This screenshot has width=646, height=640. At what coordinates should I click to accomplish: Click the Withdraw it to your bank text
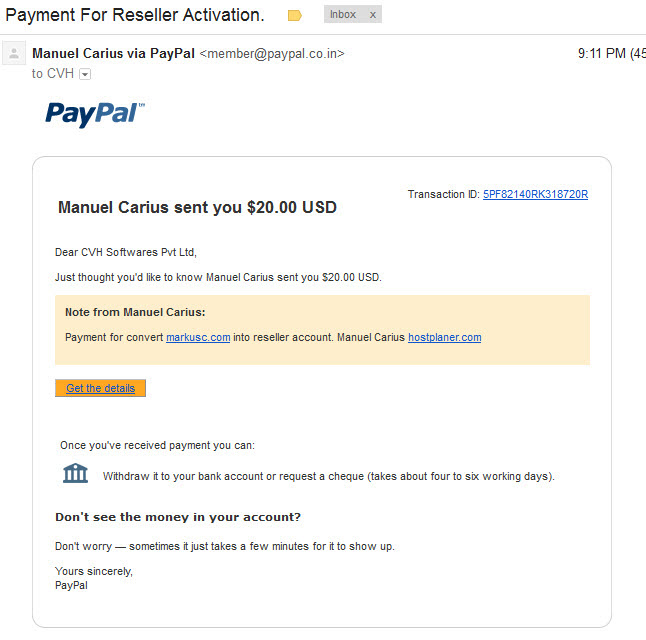328,476
